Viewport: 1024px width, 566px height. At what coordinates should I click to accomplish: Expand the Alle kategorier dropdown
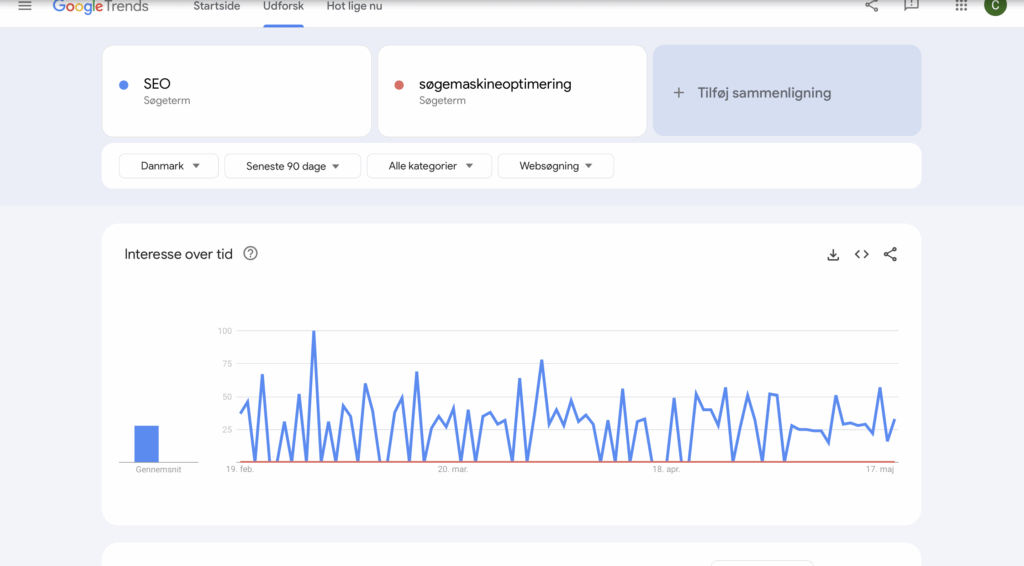click(429, 166)
